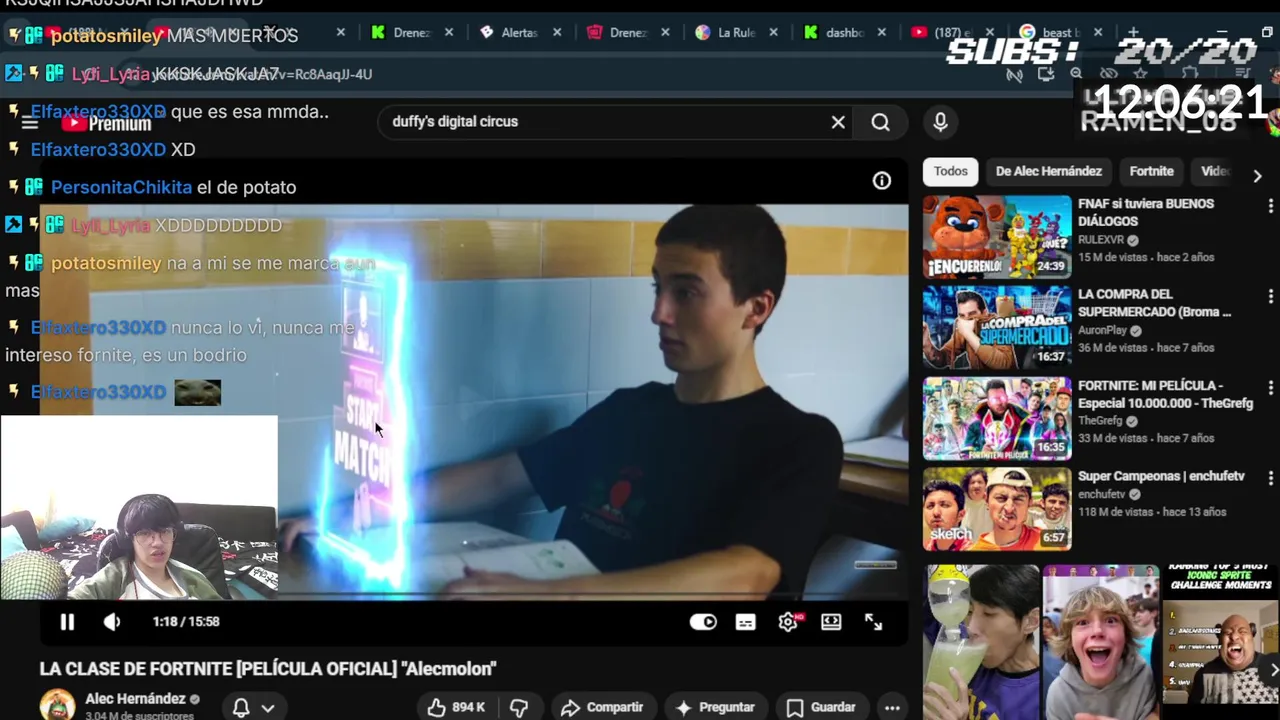Open FNAF si tuviera BUENOS DIÁLOGOS title
The image size is (1280, 720).
(x=1146, y=212)
